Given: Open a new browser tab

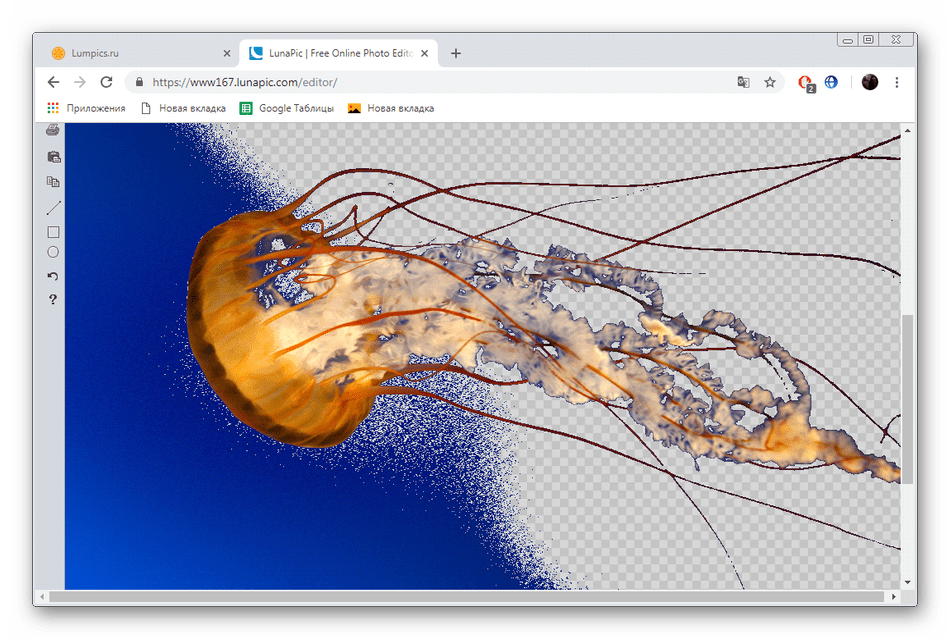Looking at the screenshot, I should pyautogui.click(x=456, y=53).
